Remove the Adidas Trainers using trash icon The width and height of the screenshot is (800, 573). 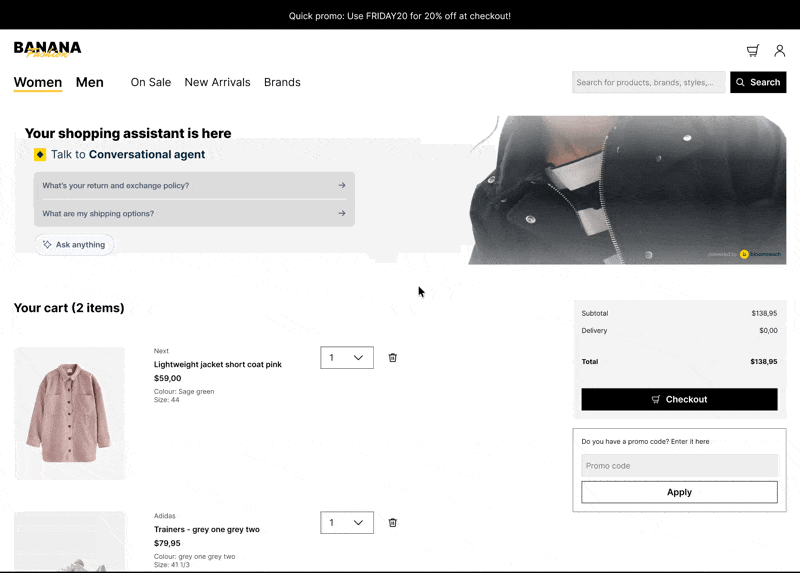pos(392,522)
